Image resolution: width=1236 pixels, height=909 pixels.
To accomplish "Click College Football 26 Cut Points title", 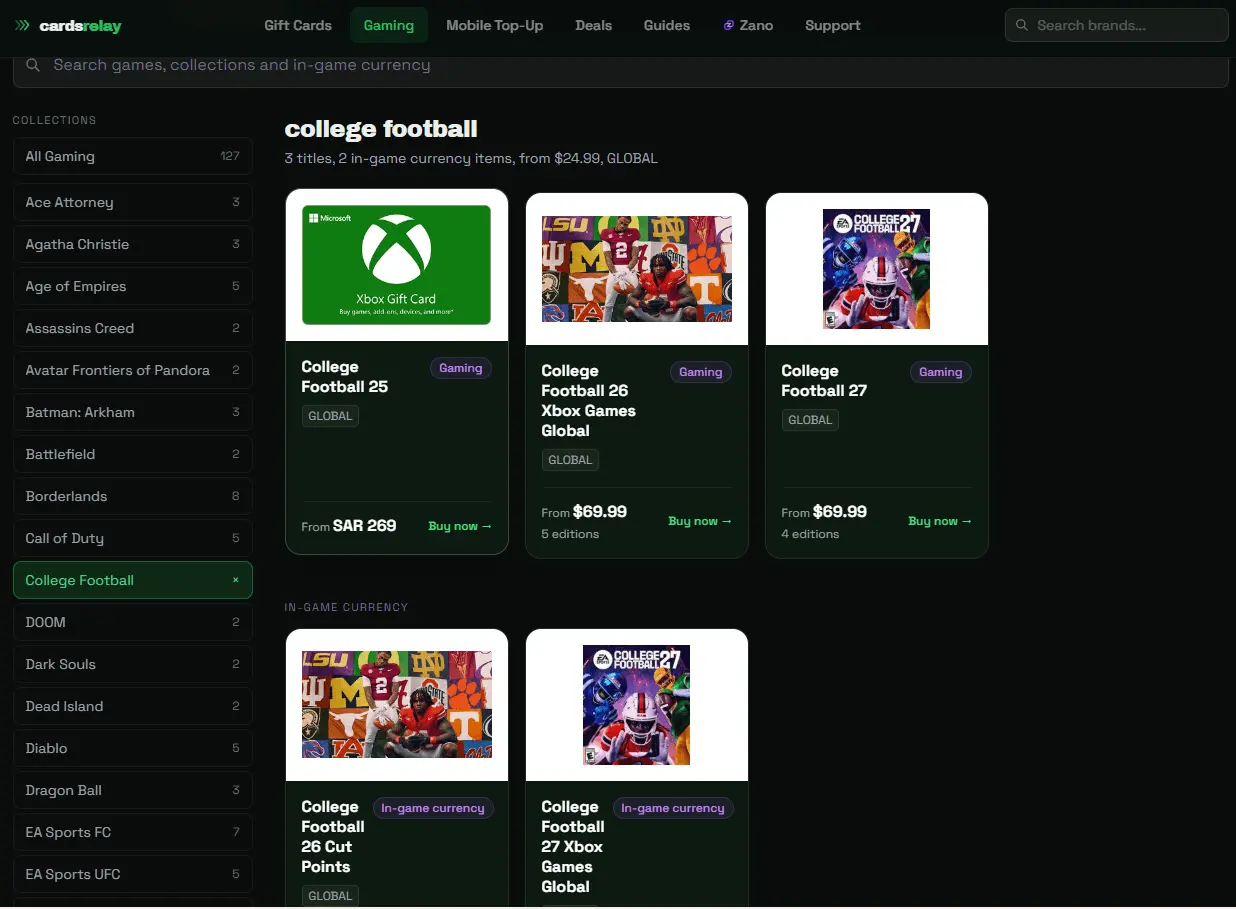I will pos(333,837).
